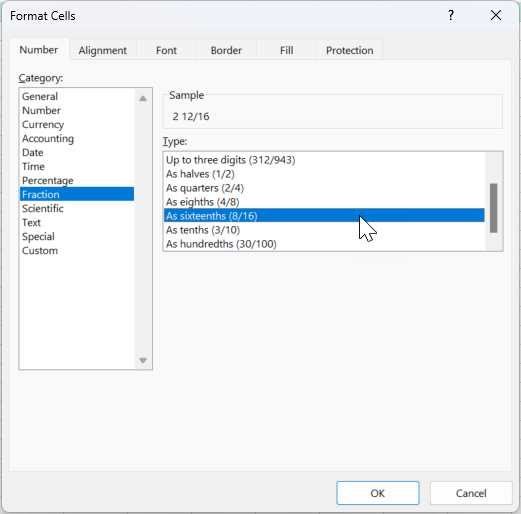
Task: Choose the Currency category
Action: (x=77, y=124)
